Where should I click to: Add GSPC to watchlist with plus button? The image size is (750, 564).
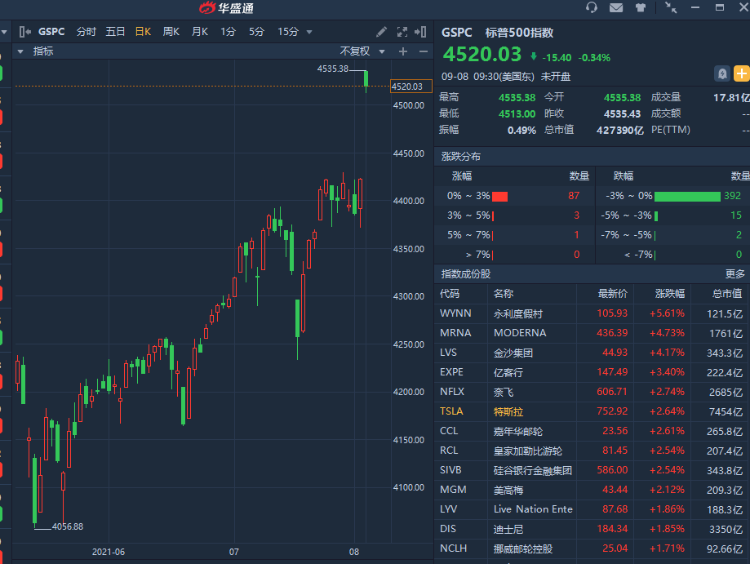click(741, 74)
